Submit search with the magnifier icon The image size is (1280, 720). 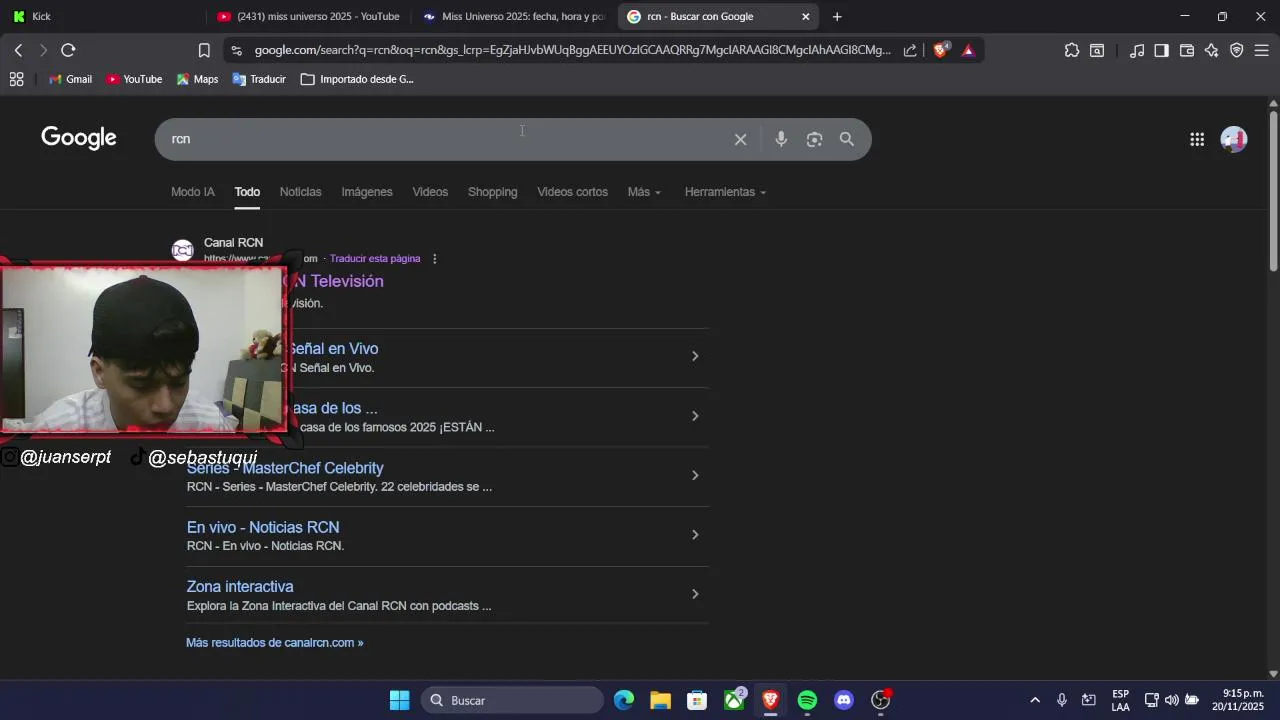(x=847, y=139)
